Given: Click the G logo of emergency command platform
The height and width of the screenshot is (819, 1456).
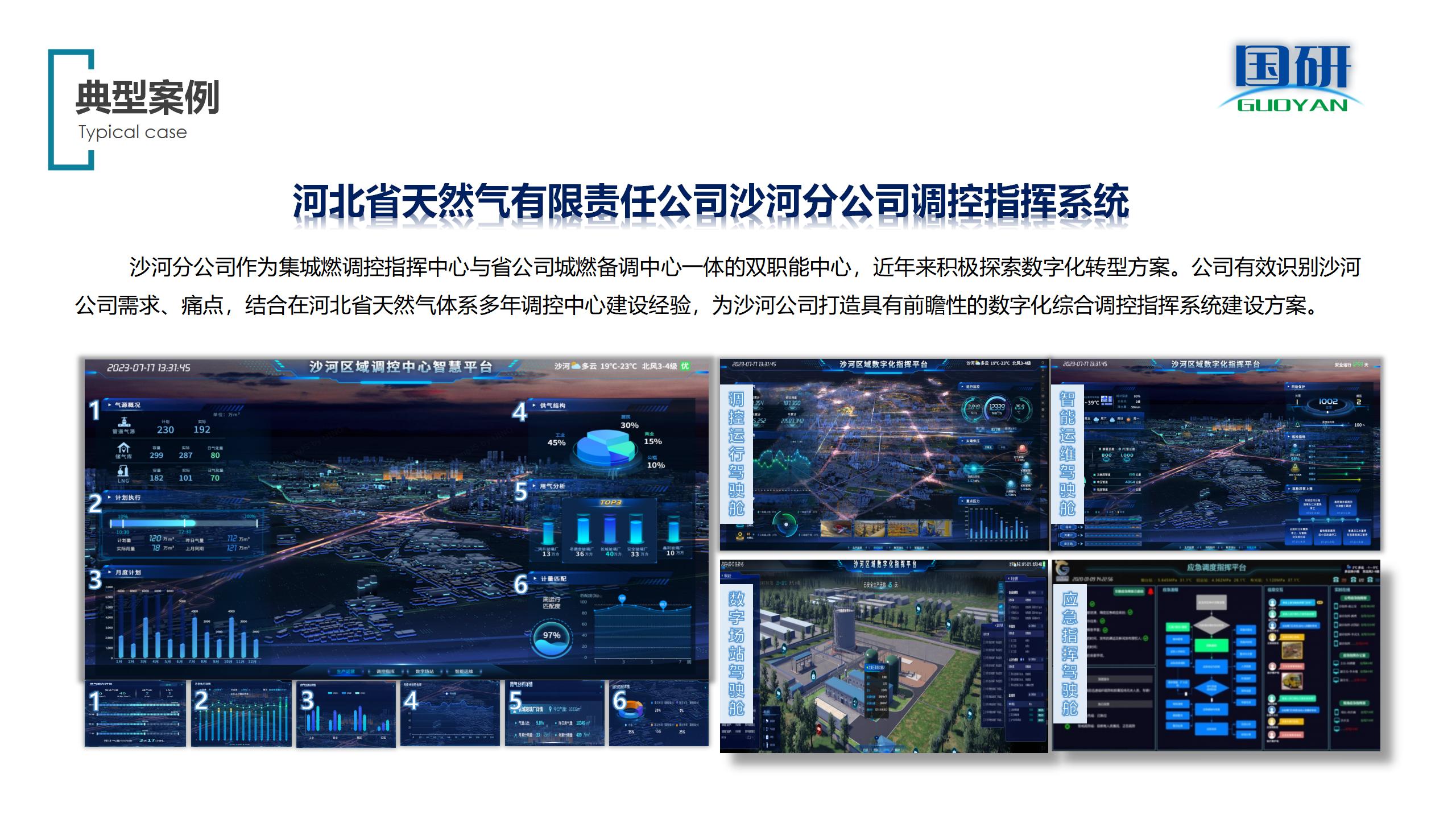Looking at the screenshot, I should [x=1061, y=569].
